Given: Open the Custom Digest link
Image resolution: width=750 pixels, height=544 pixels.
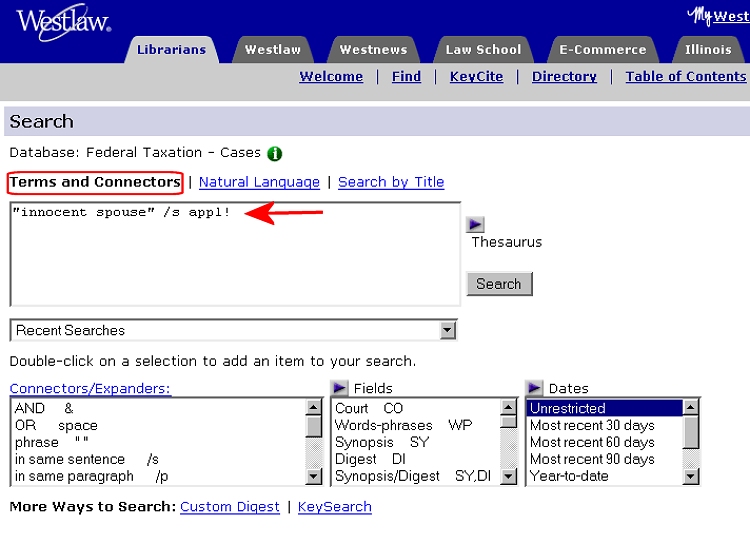Looking at the screenshot, I should point(230,507).
